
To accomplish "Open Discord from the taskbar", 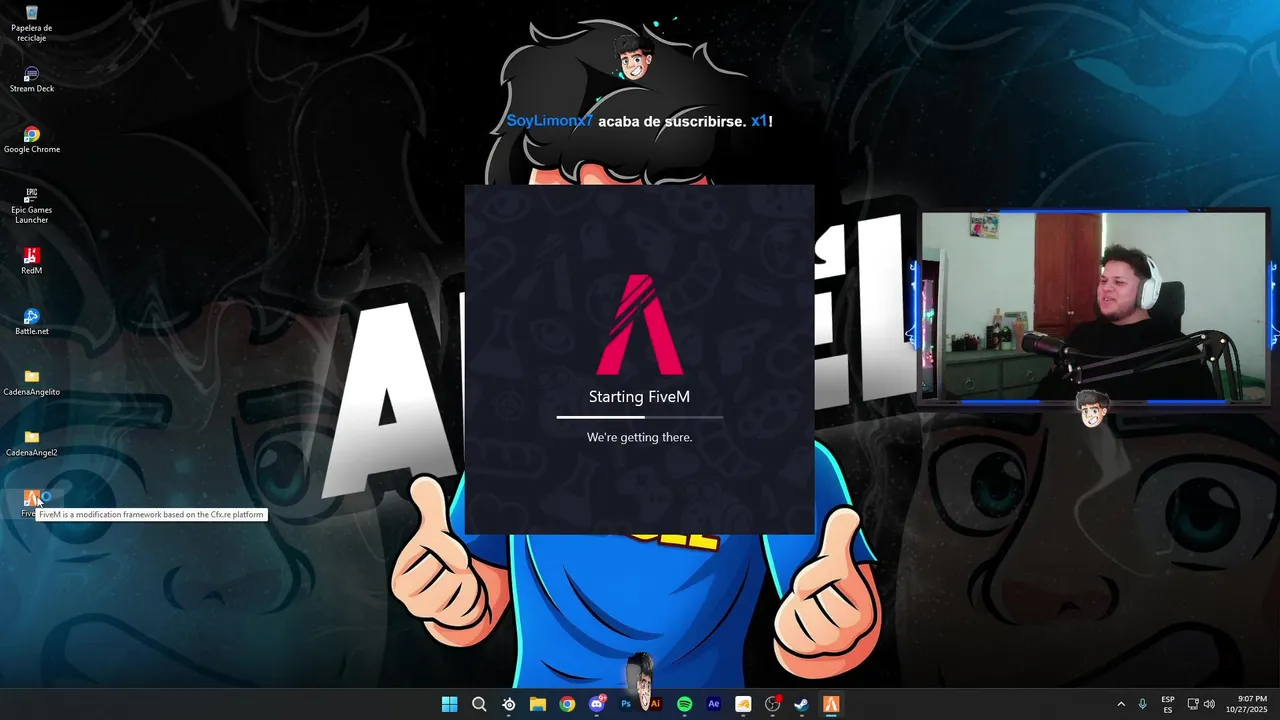I will pos(597,704).
